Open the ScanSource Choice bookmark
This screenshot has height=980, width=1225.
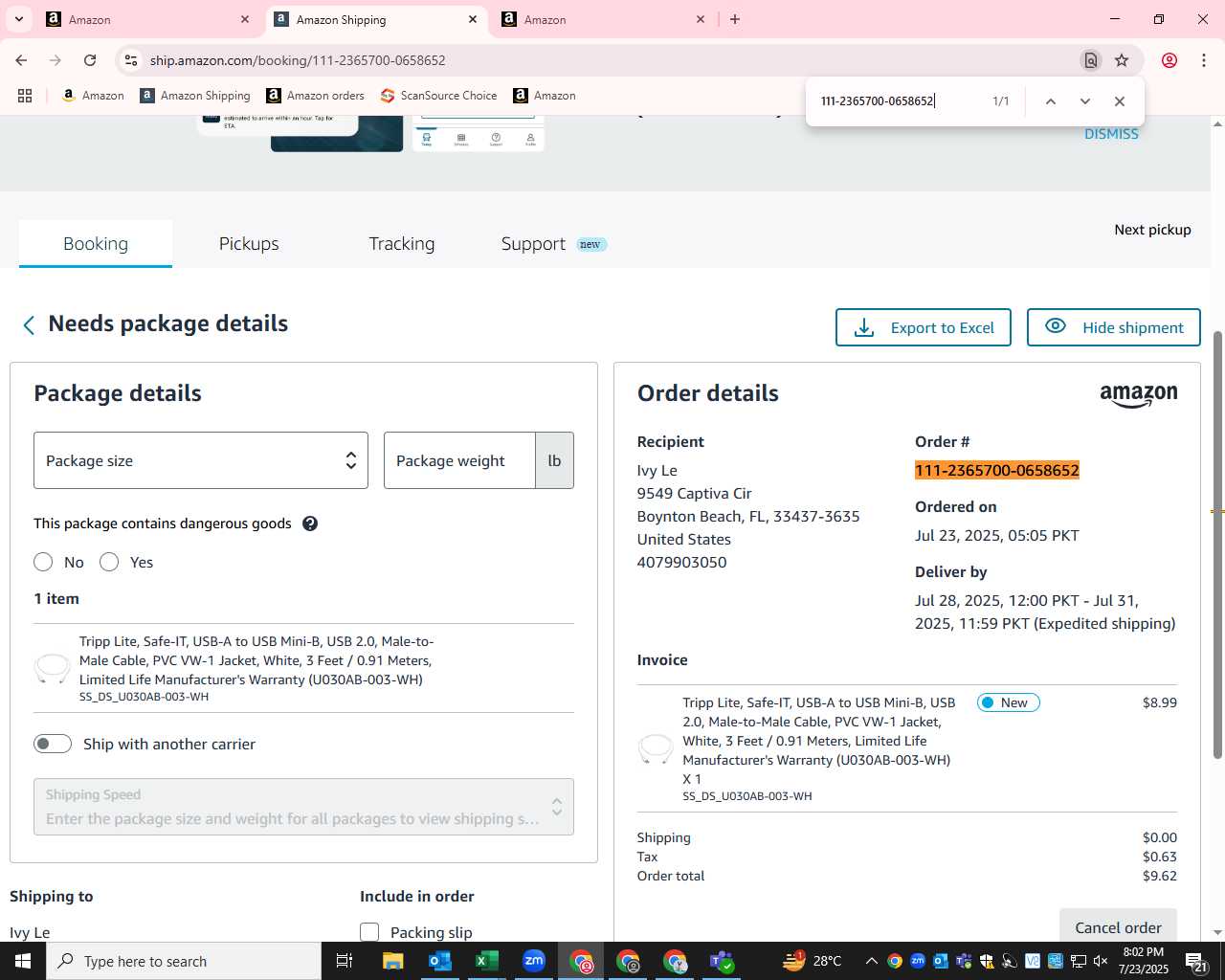pyautogui.click(x=438, y=96)
